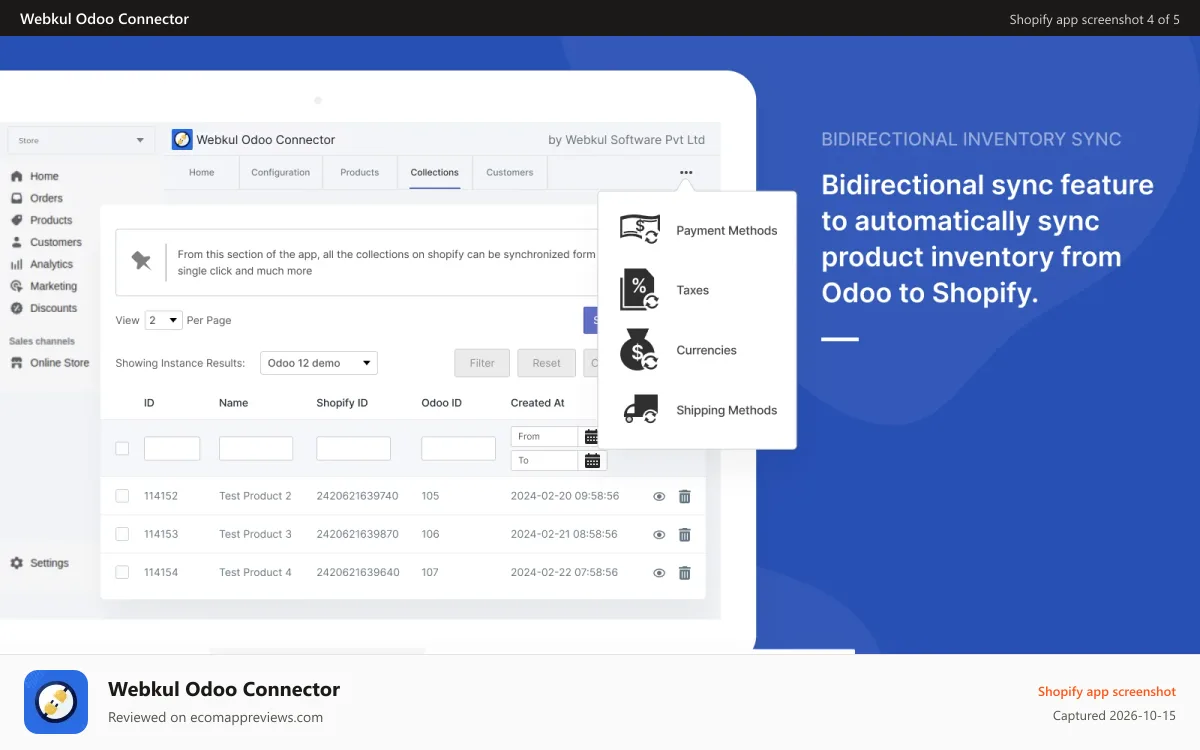Switch to the Configuration tab
1200x750 pixels.
(281, 172)
